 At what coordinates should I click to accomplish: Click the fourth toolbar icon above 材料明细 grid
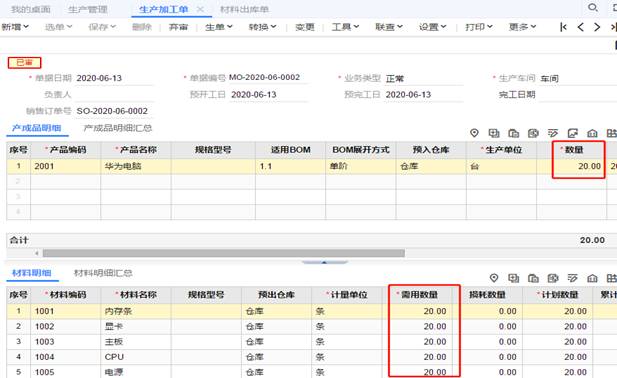point(553,278)
